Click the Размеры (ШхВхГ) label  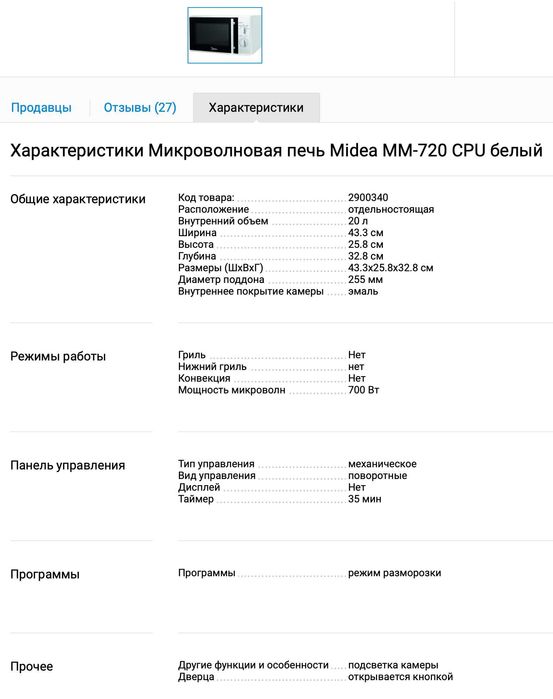(221, 268)
